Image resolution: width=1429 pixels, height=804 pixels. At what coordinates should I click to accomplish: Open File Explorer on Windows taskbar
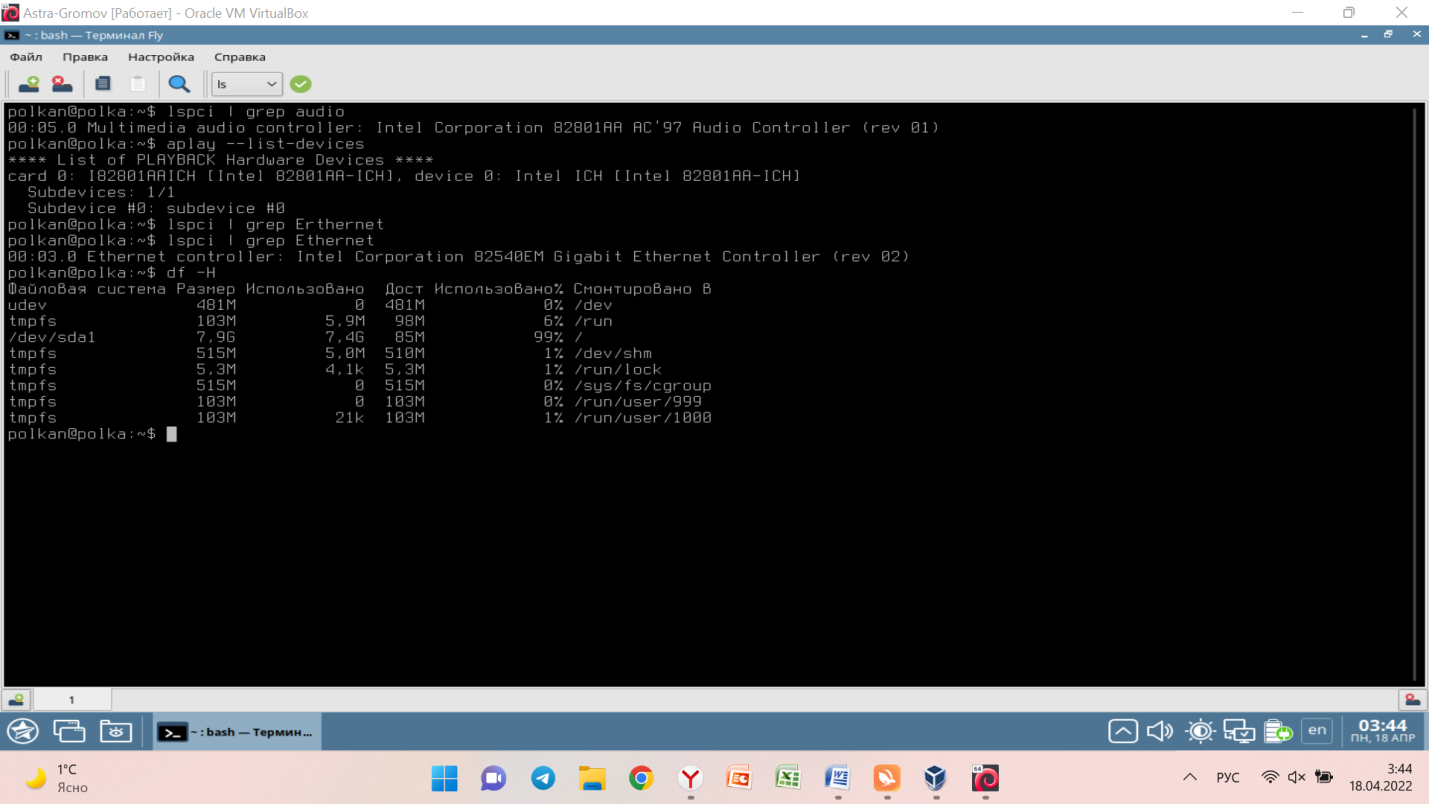(592, 778)
